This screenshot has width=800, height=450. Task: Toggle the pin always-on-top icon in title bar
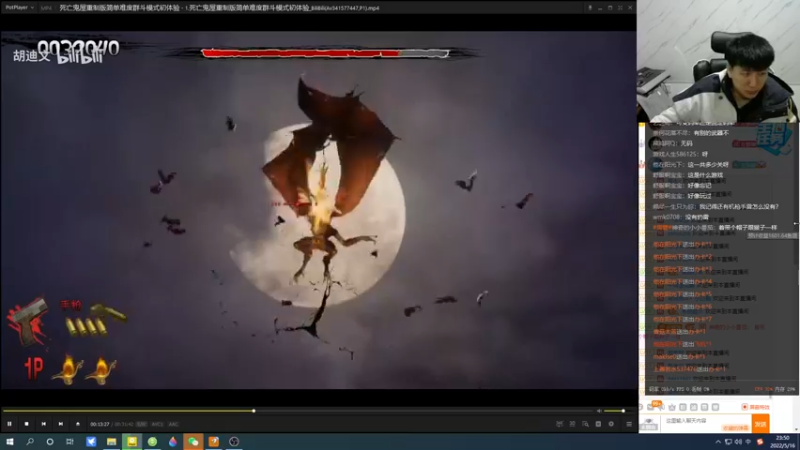[x=590, y=8]
